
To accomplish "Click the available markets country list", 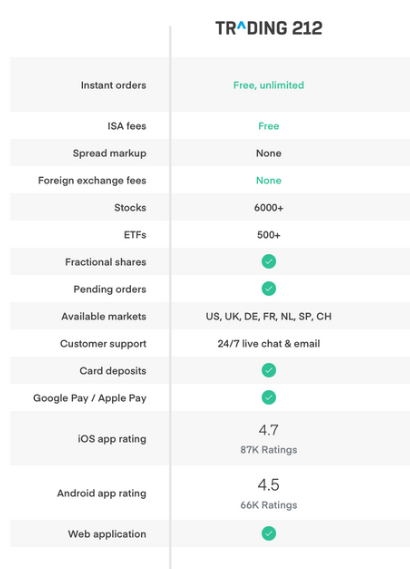I will 268,316.
